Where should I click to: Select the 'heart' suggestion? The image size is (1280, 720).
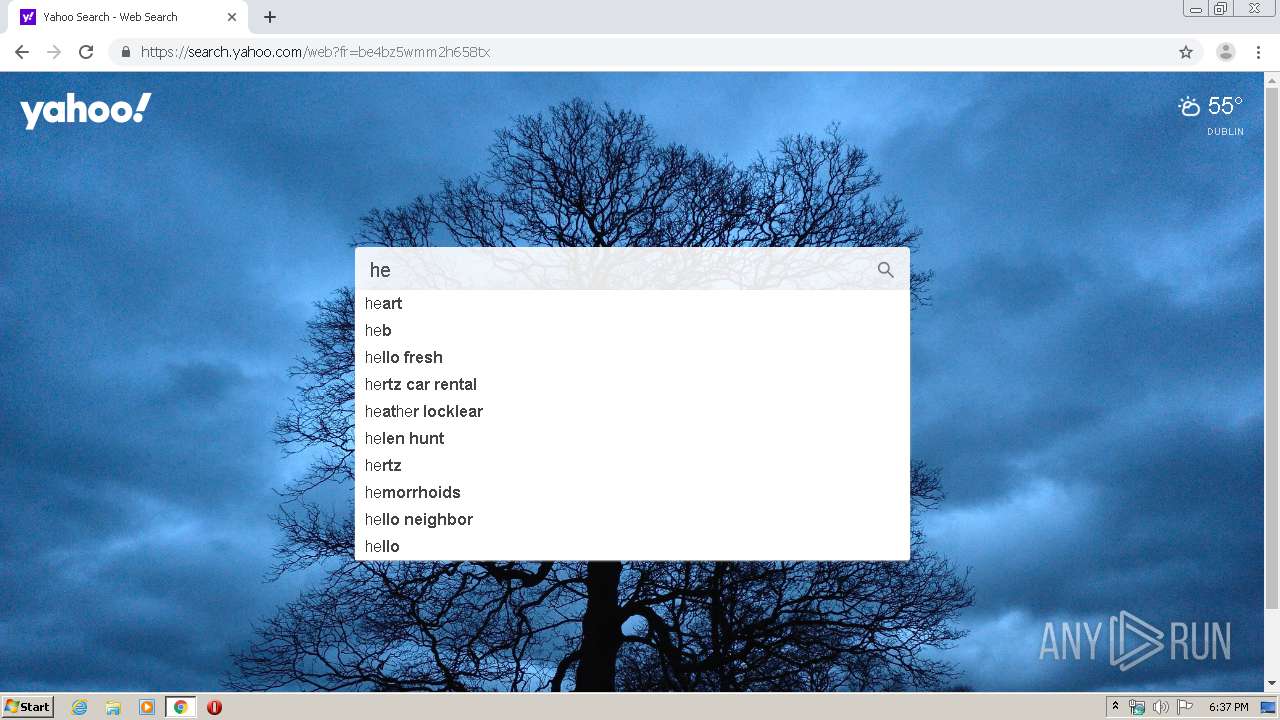(x=632, y=304)
